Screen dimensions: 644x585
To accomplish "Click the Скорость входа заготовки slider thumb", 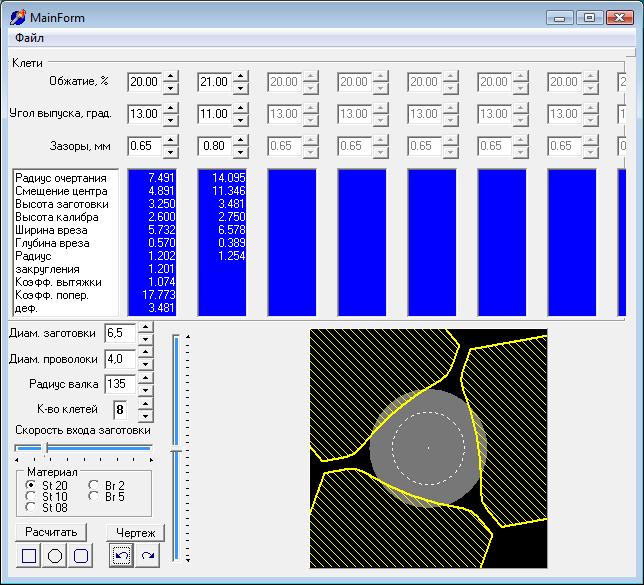I will (x=46, y=448).
